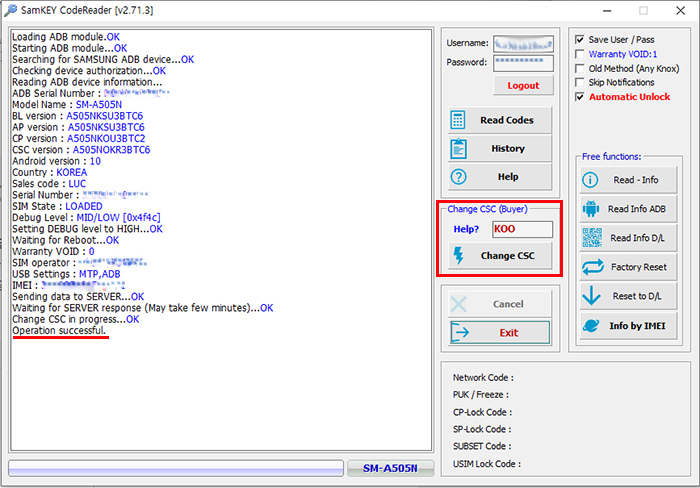This screenshot has width=700, height=488.
Task: Click the 'SUBSET Code :' label
Action: coord(482,446)
